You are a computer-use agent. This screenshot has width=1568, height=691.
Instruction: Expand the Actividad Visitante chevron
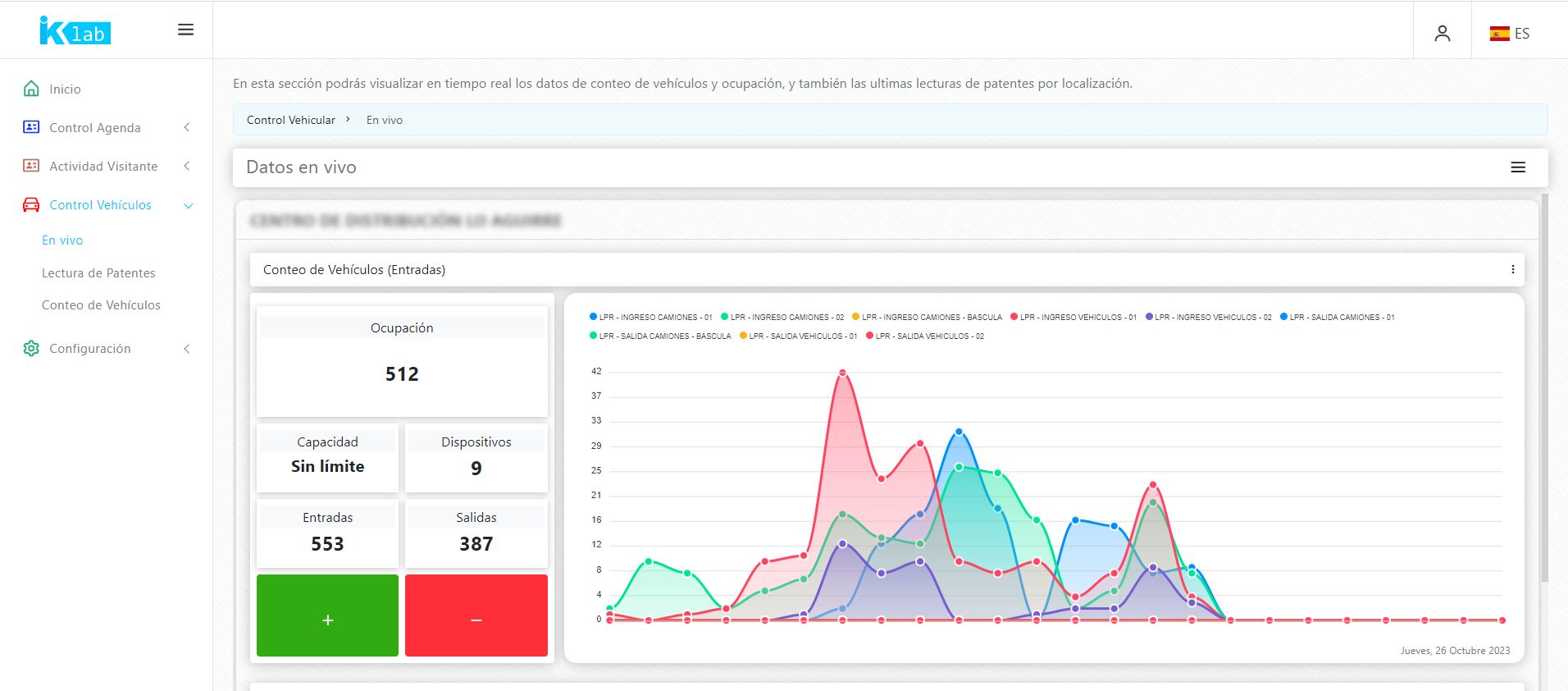(x=187, y=167)
